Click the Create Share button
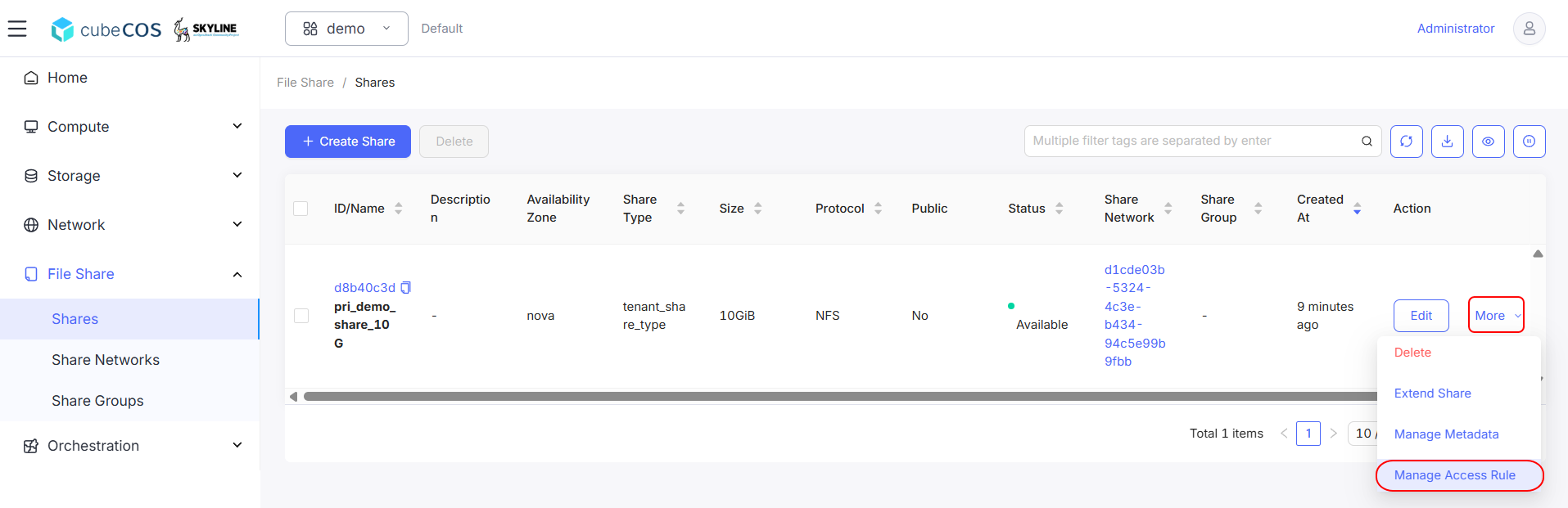The height and width of the screenshot is (508, 1568). tap(348, 142)
